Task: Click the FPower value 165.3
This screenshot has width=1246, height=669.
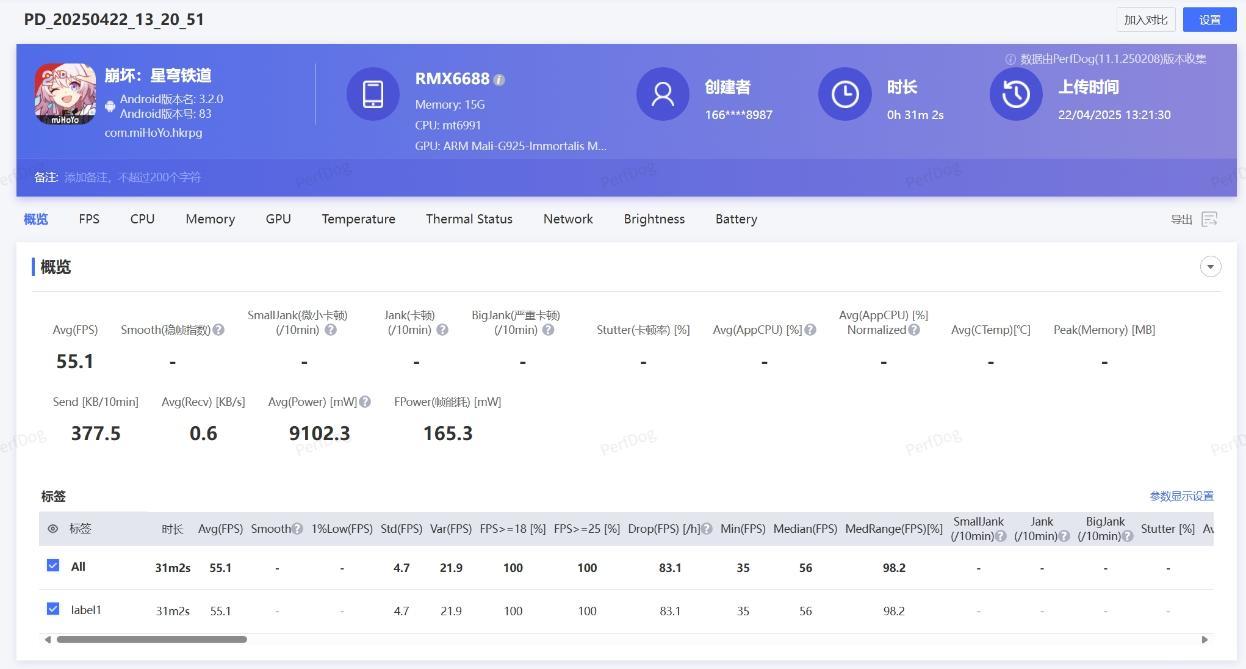Action: [448, 433]
